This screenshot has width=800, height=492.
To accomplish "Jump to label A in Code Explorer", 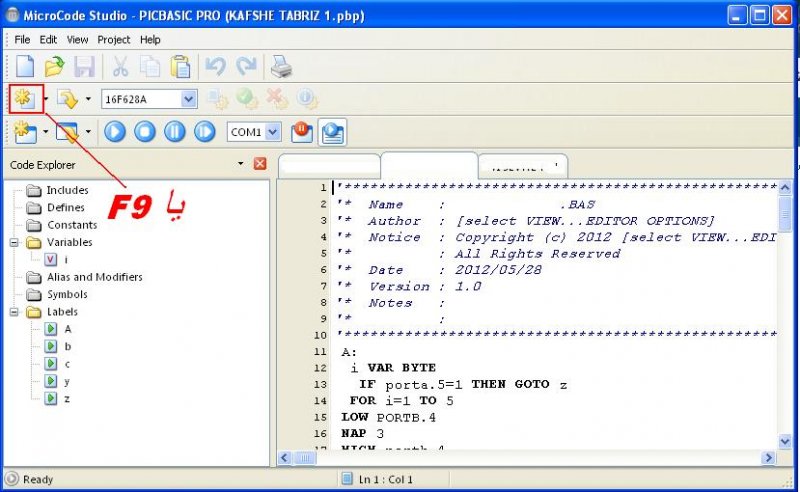I will click(67, 329).
